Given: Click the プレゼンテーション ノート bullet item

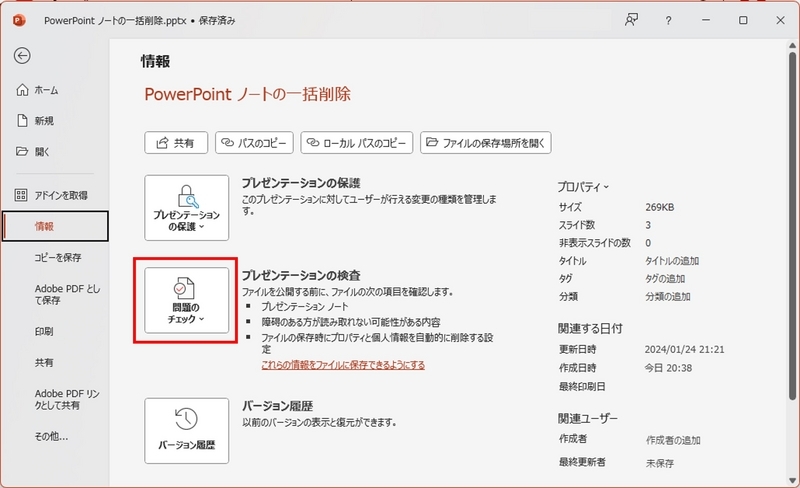Looking at the screenshot, I should (x=305, y=306).
